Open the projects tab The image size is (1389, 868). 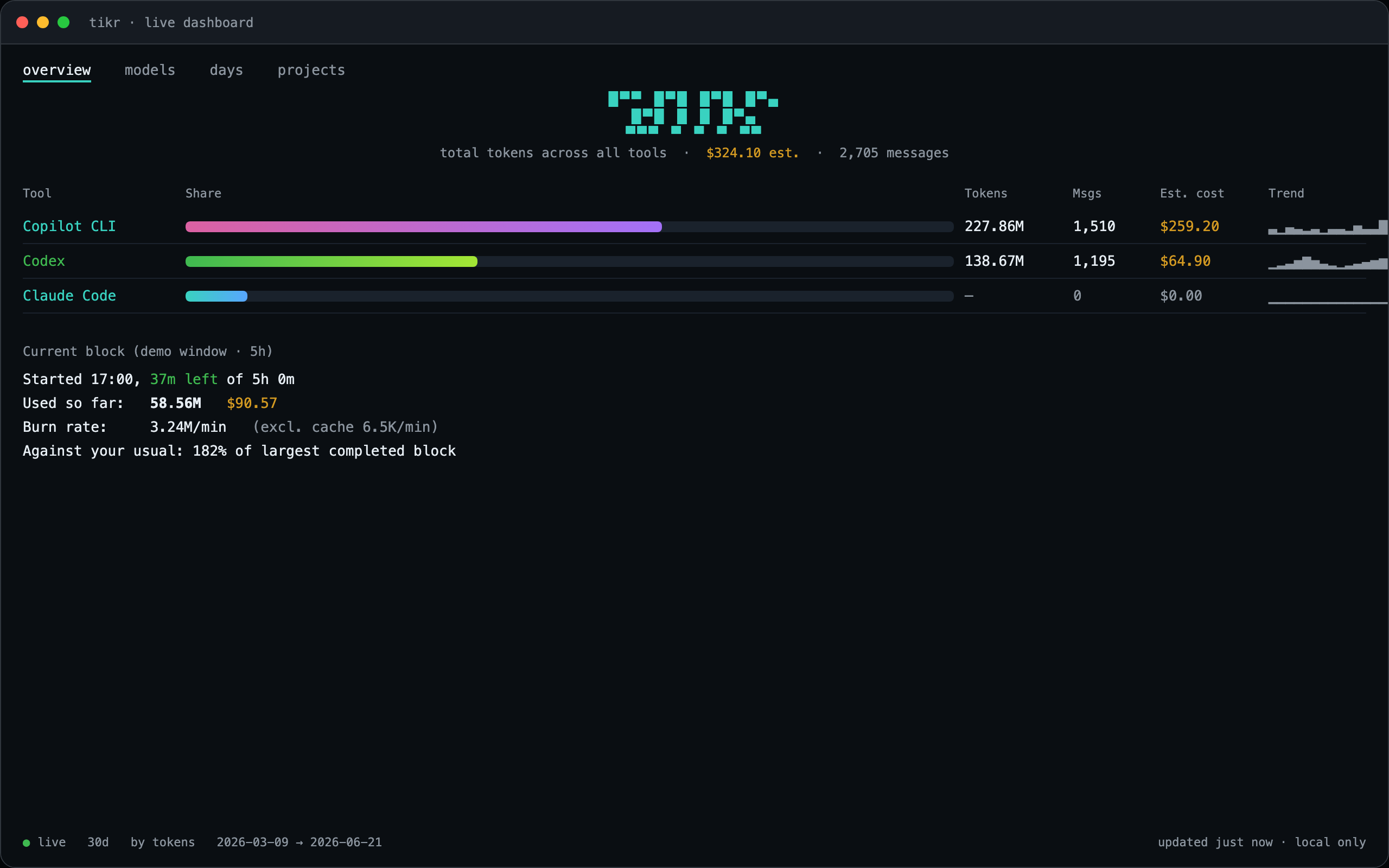tap(311, 70)
